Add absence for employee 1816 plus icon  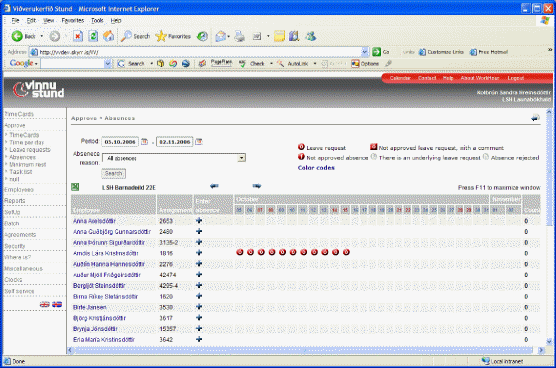(199, 253)
